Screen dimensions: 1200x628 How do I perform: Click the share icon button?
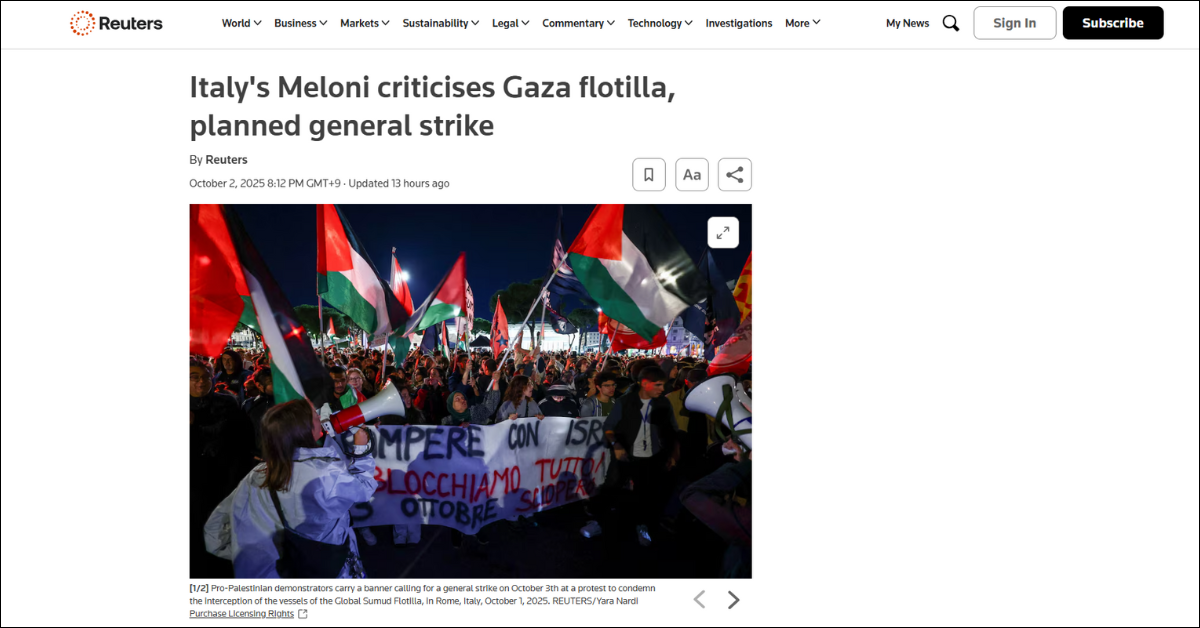click(x=735, y=175)
